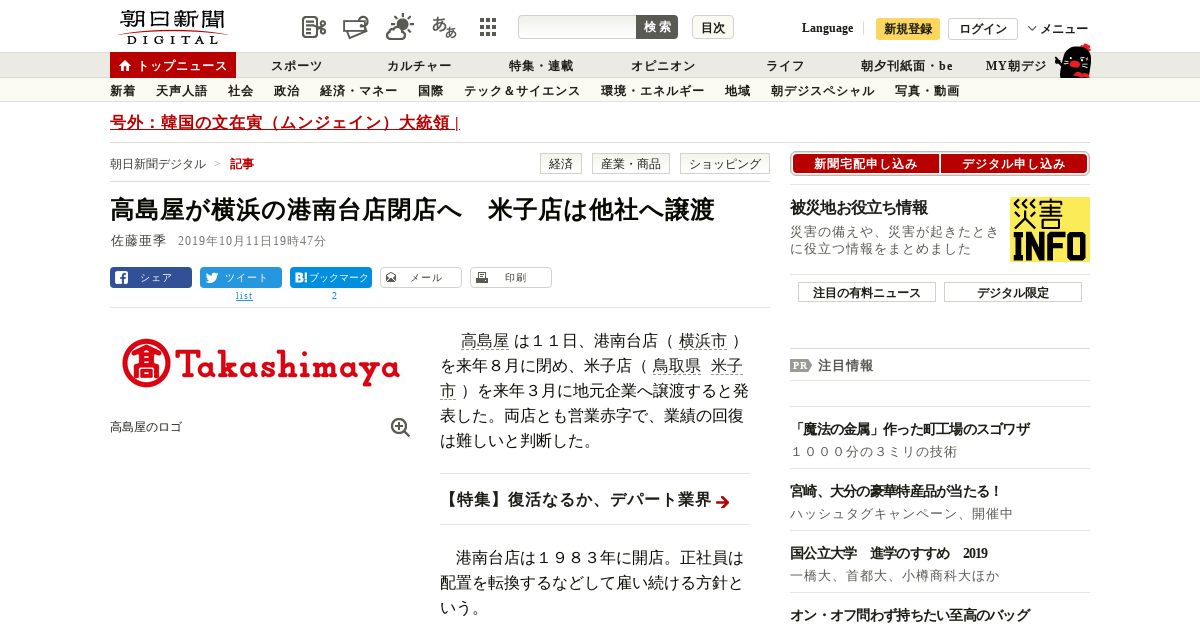Image resolution: width=1200 pixels, height=630 pixels.
Task: Click the 検索 search button
Action: tap(657, 27)
